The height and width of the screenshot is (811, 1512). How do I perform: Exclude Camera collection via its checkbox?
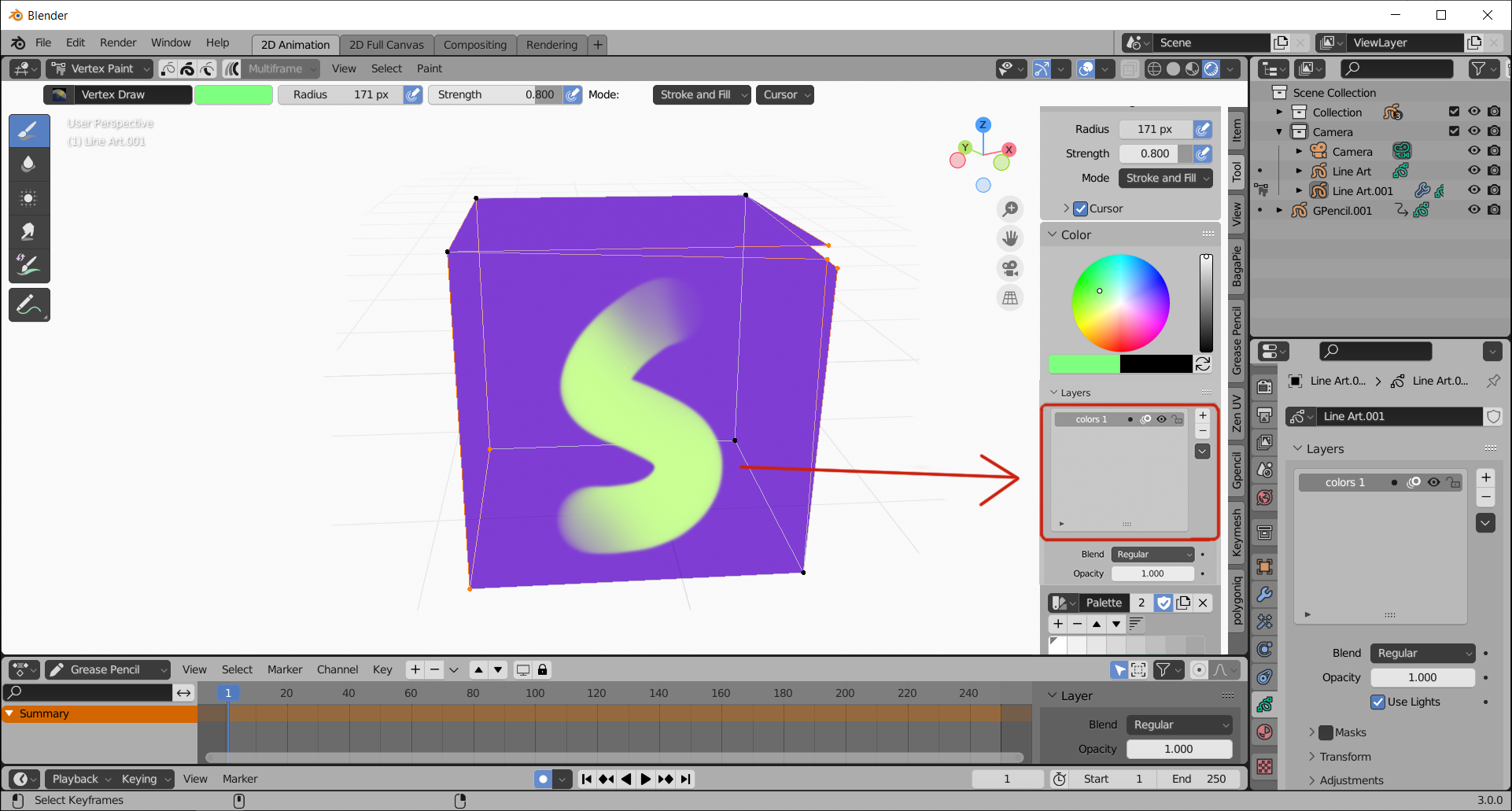pos(1454,131)
